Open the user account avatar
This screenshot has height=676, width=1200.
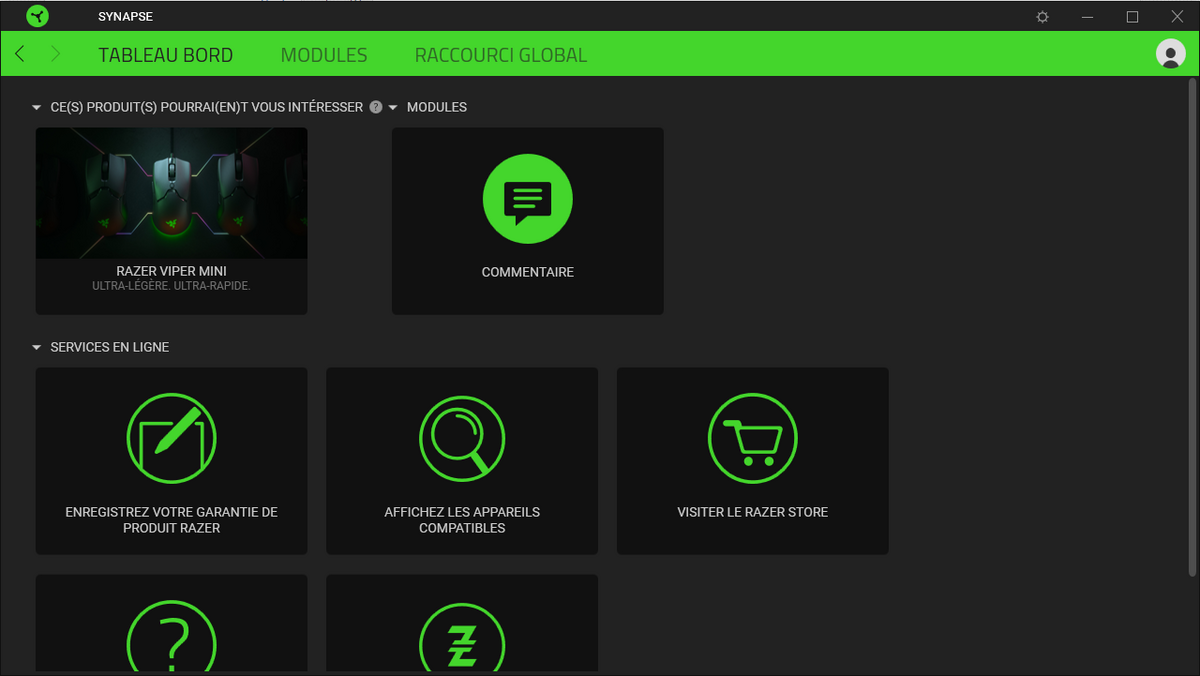tap(1170, 54)
